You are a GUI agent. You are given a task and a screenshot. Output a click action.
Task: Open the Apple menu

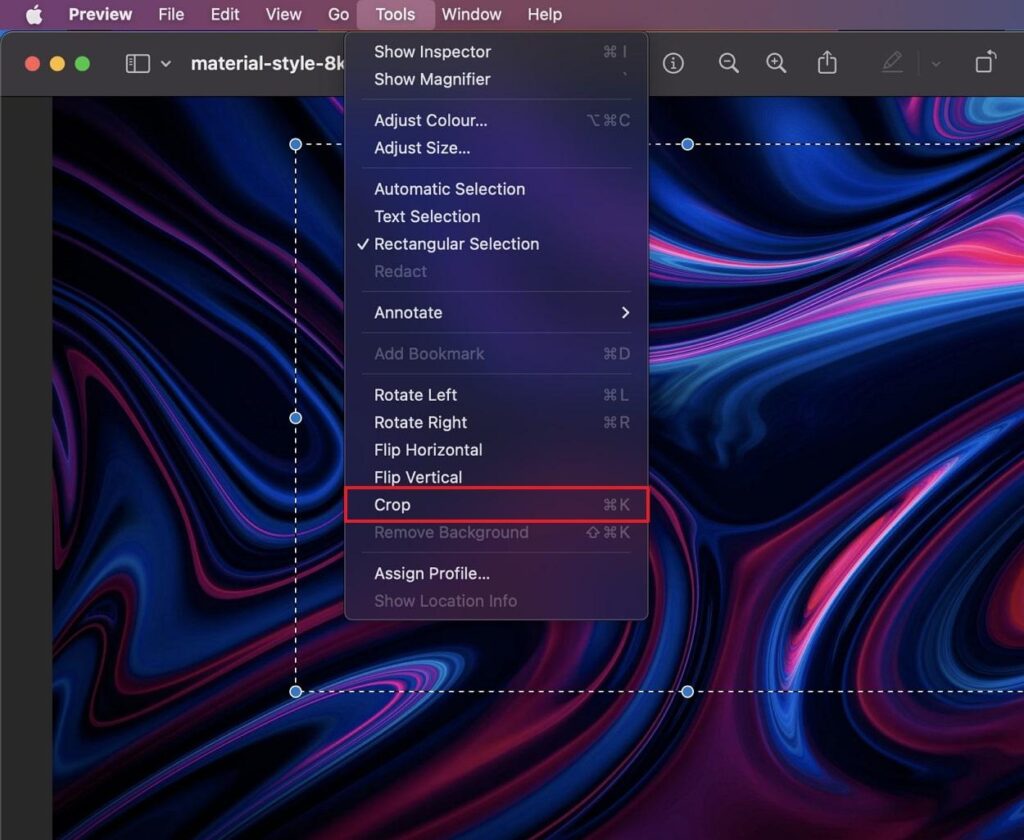[34, 14]
